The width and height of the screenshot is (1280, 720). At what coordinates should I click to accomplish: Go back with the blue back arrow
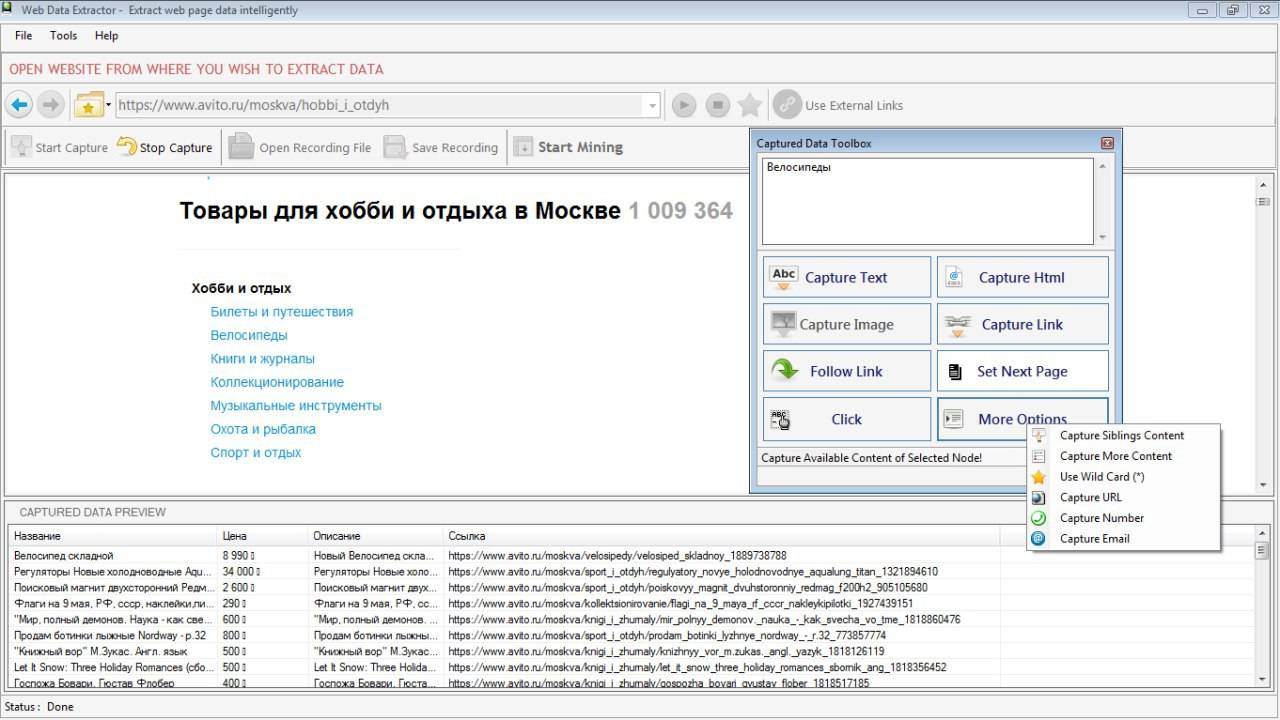[x=19, y=105]
